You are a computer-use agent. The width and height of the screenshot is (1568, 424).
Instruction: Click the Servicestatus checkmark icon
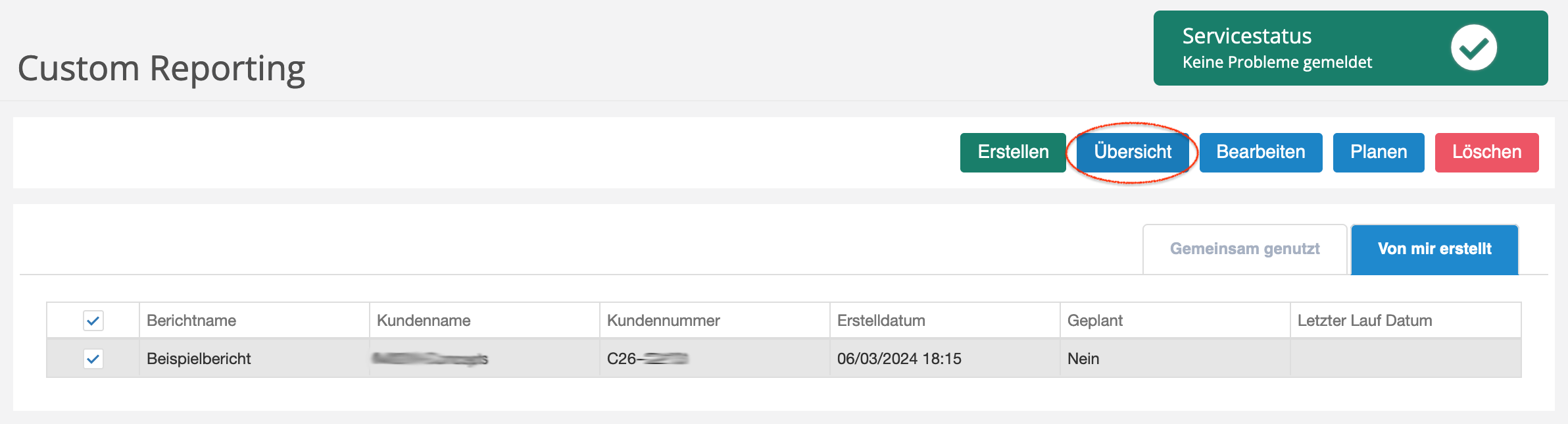tap(1473, 47)
